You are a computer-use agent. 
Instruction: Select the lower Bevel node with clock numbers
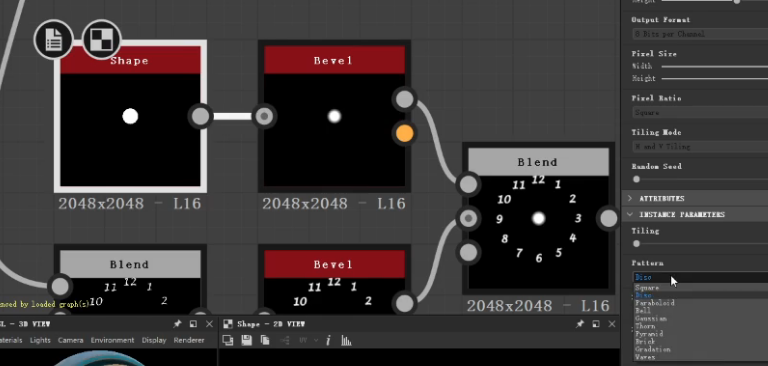coord(335,280)
